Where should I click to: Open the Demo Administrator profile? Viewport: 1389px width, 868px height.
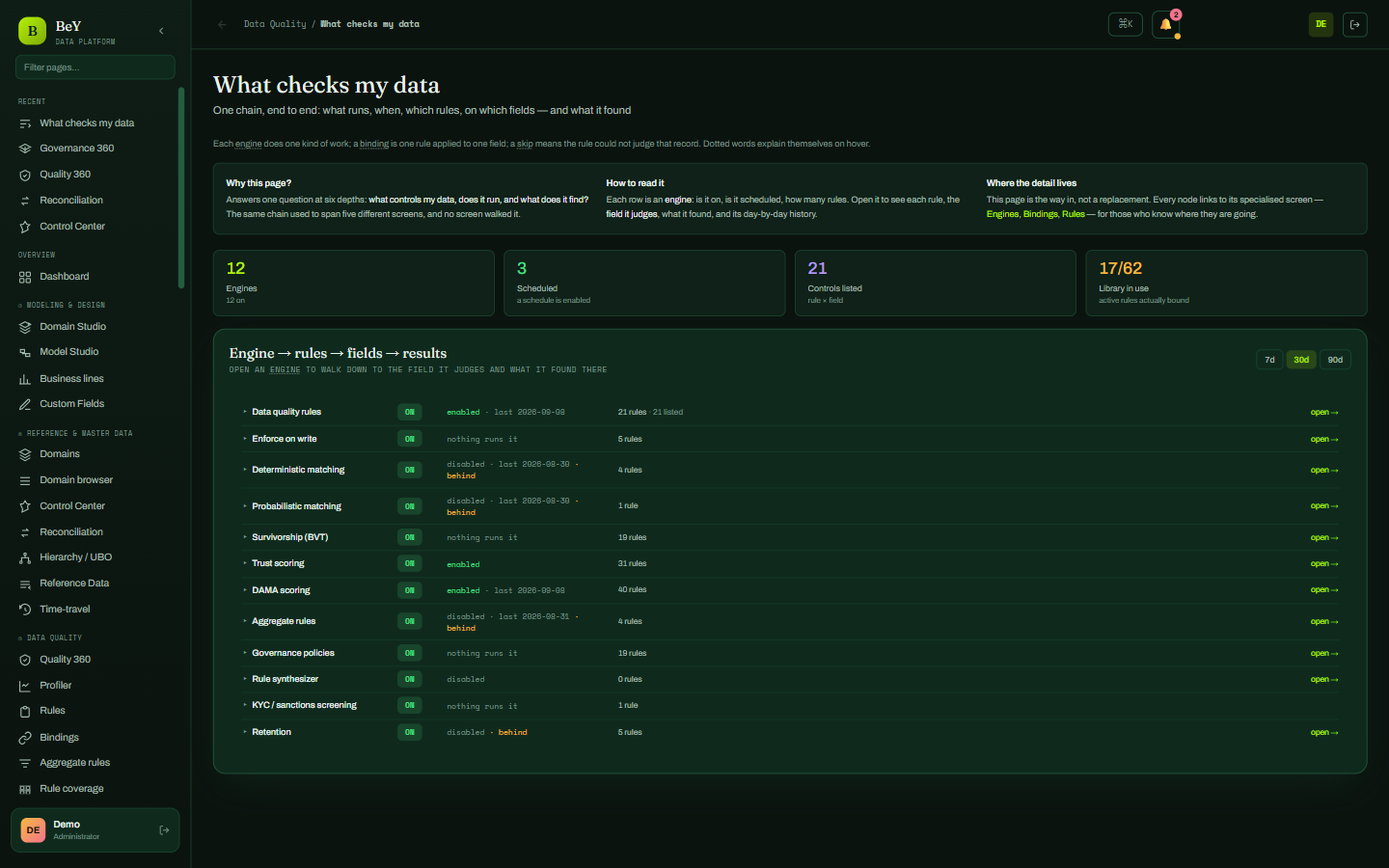pos(95,830)
